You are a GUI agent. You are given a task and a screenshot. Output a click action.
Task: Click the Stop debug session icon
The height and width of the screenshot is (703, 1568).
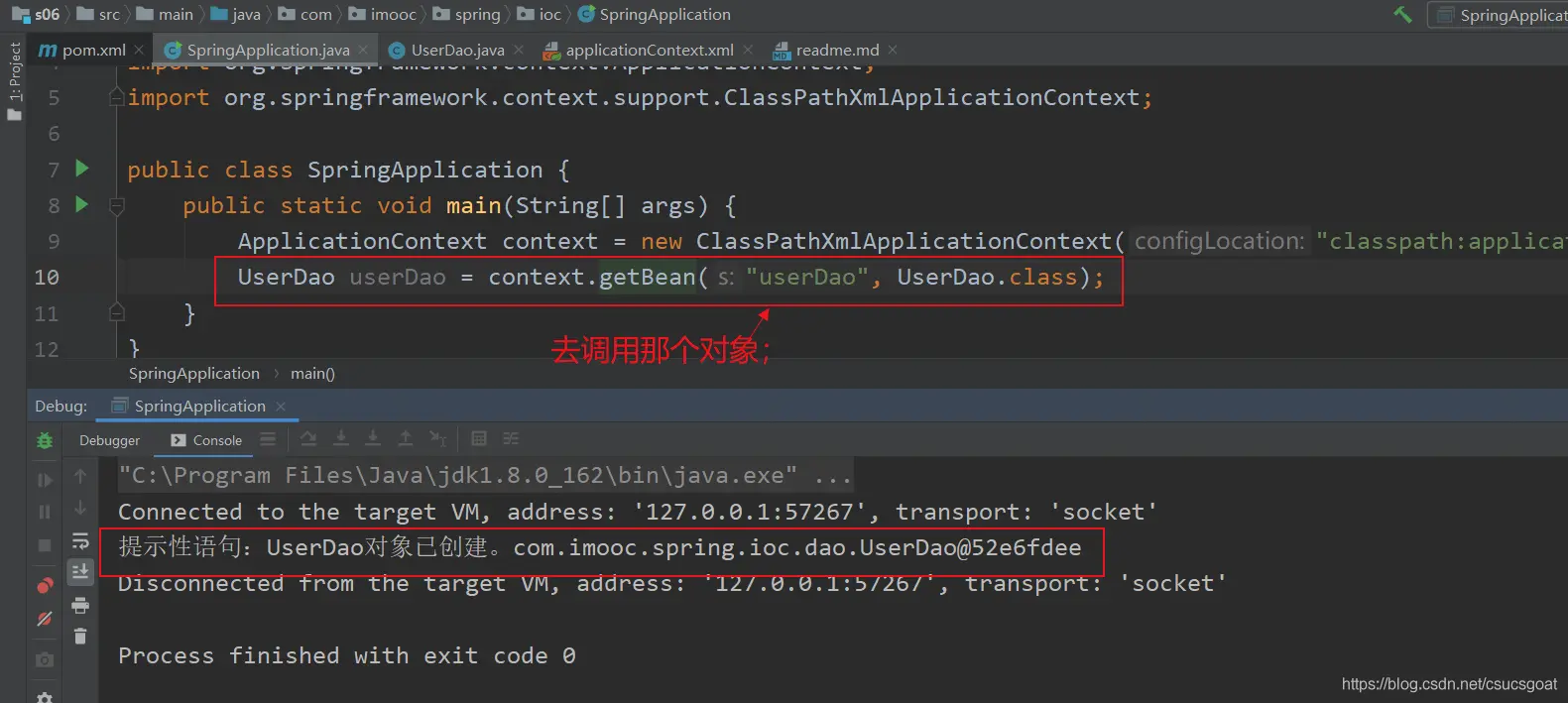pos(45,545)
